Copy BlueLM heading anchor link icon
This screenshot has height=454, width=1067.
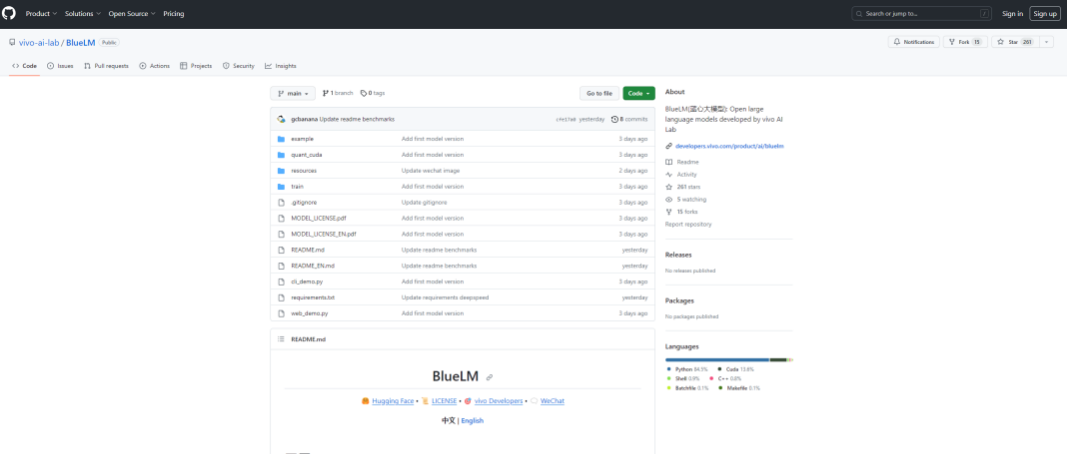pos(489,377)
